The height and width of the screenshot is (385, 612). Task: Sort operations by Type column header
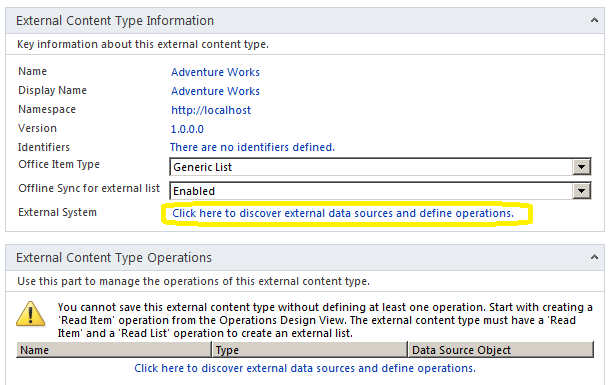[x=310, y=350]
